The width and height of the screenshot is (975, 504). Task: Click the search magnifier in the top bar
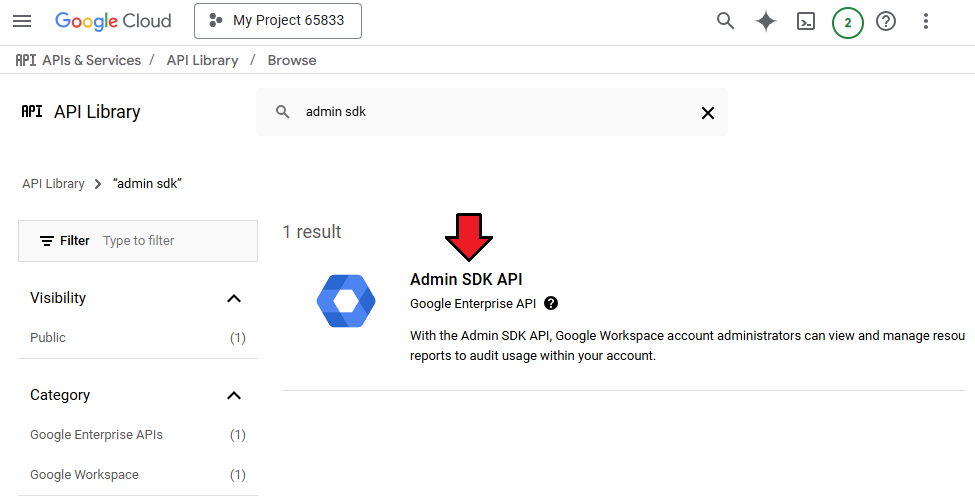725,21
